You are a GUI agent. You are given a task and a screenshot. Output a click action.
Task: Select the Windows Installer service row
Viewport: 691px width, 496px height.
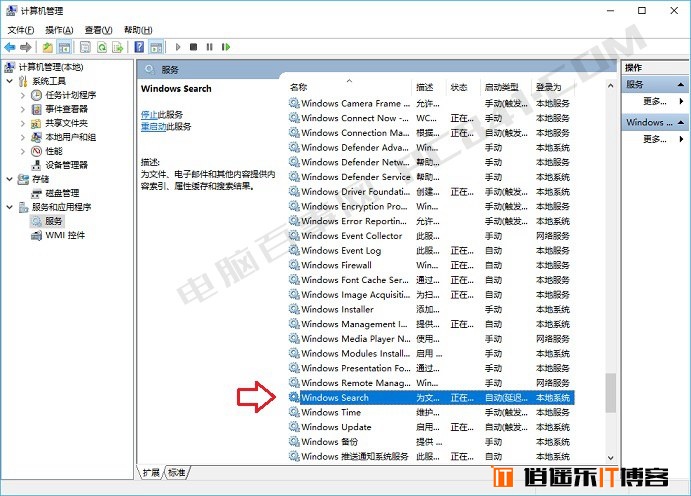pos(431,309)
